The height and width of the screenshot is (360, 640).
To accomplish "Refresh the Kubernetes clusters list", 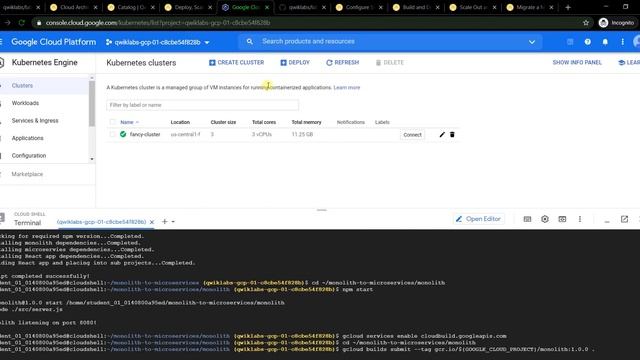I will [342, 62].
